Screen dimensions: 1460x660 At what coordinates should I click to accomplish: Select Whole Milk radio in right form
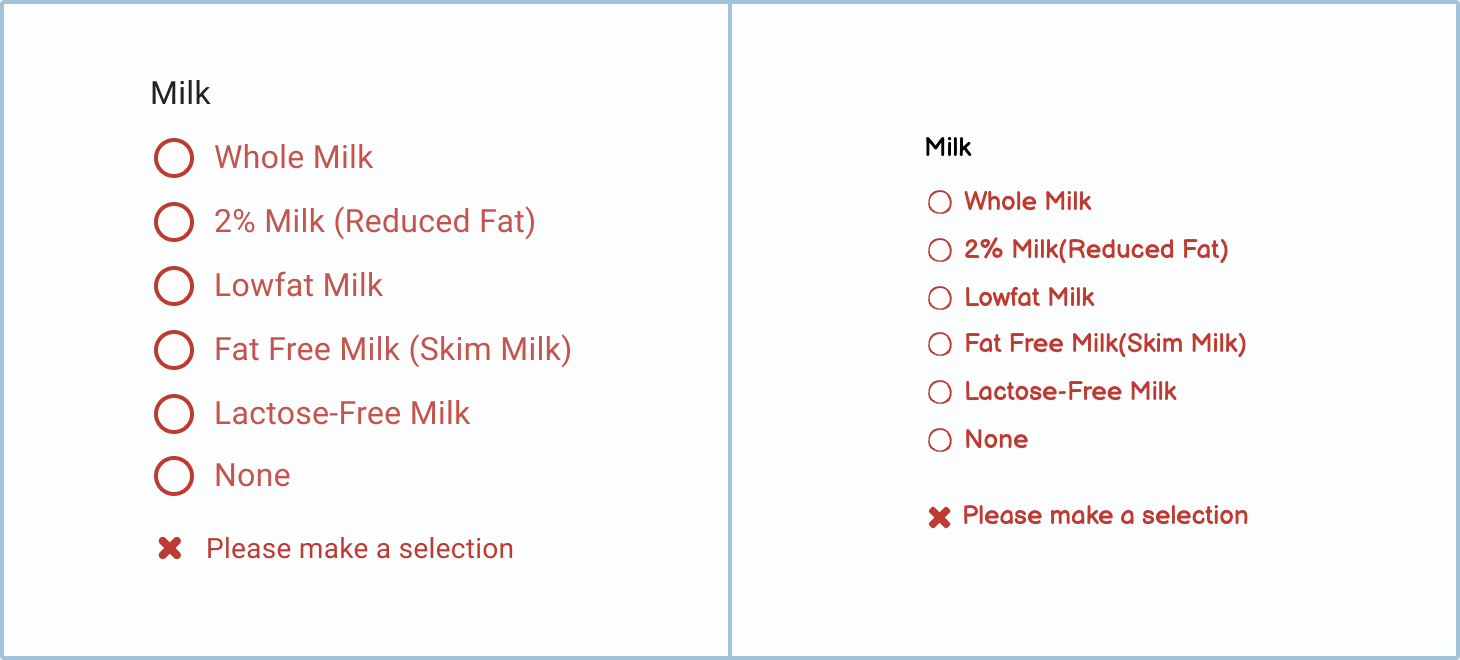940,202
